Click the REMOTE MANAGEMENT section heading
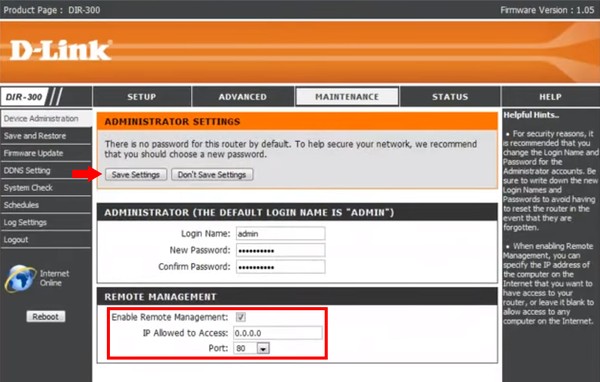600x382 pixels. pyautogui.click(x=160, y=297)
